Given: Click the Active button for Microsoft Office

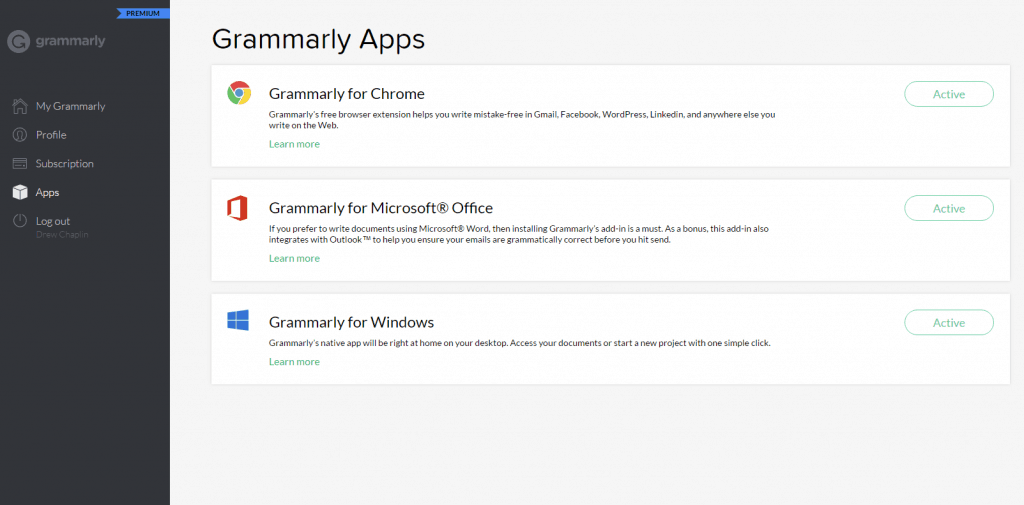Looking at the screenshot, I should point(949,208).
